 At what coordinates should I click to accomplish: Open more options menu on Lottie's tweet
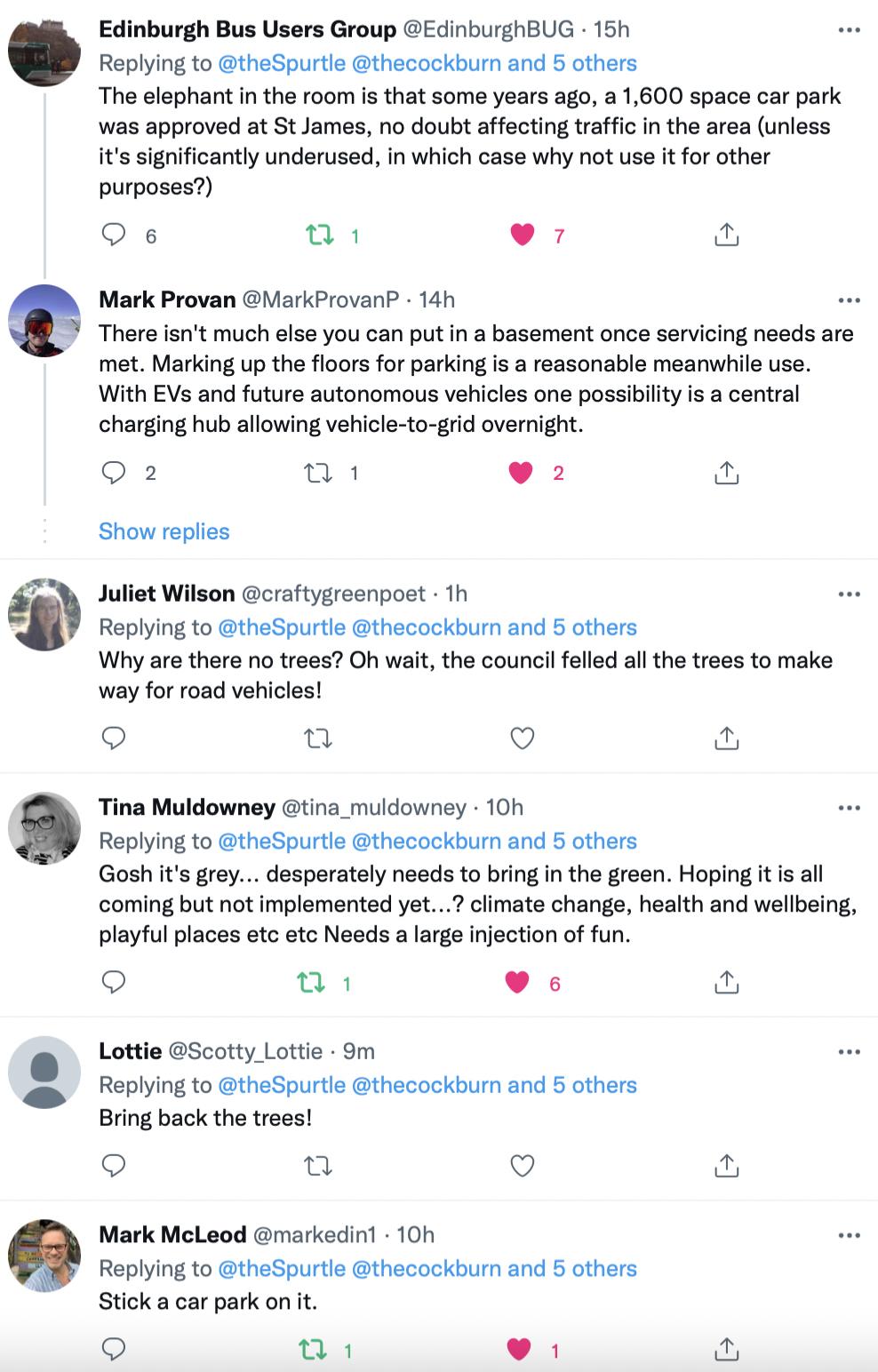pos(849,1052)
